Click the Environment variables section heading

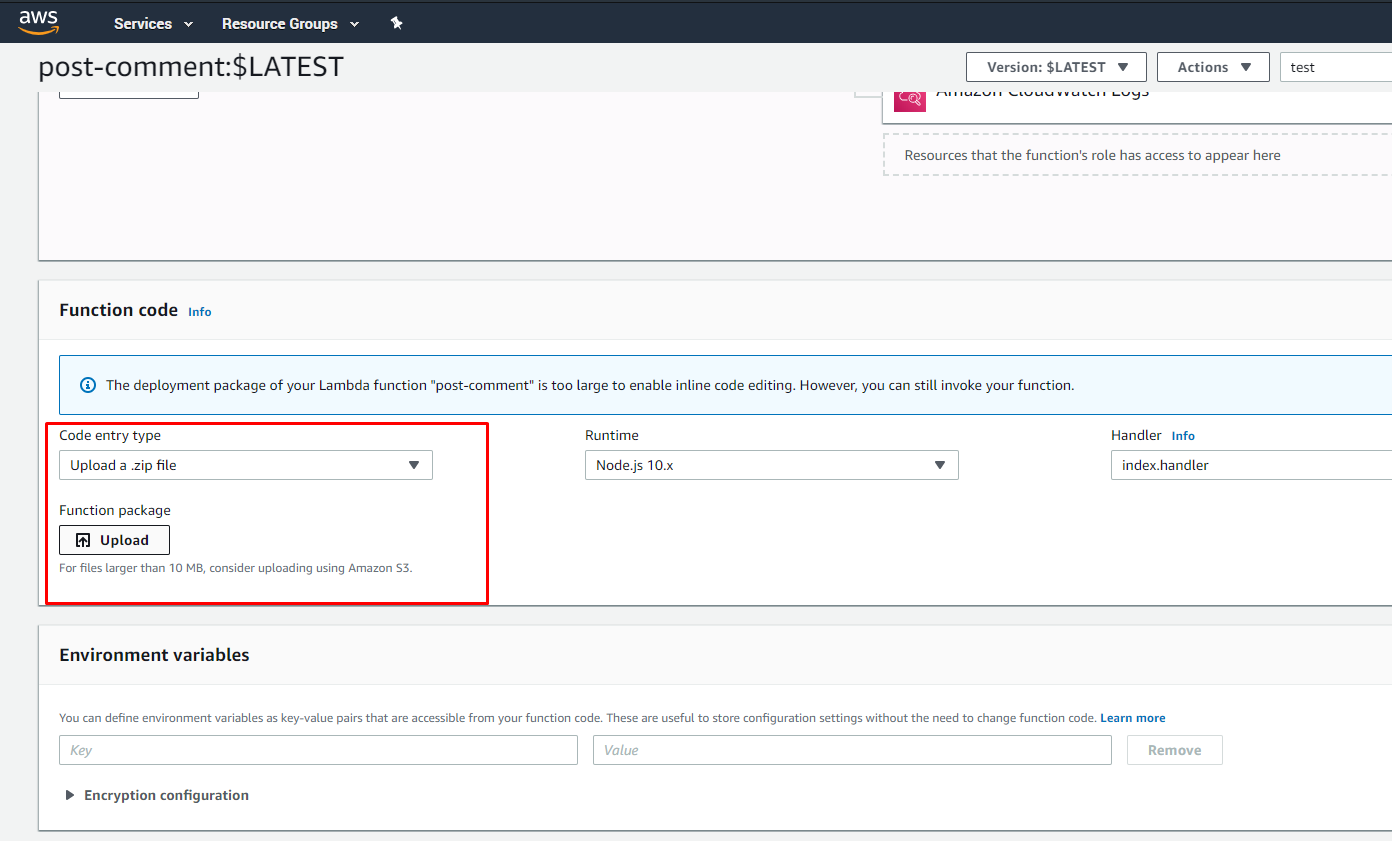(x=154, y=655)
